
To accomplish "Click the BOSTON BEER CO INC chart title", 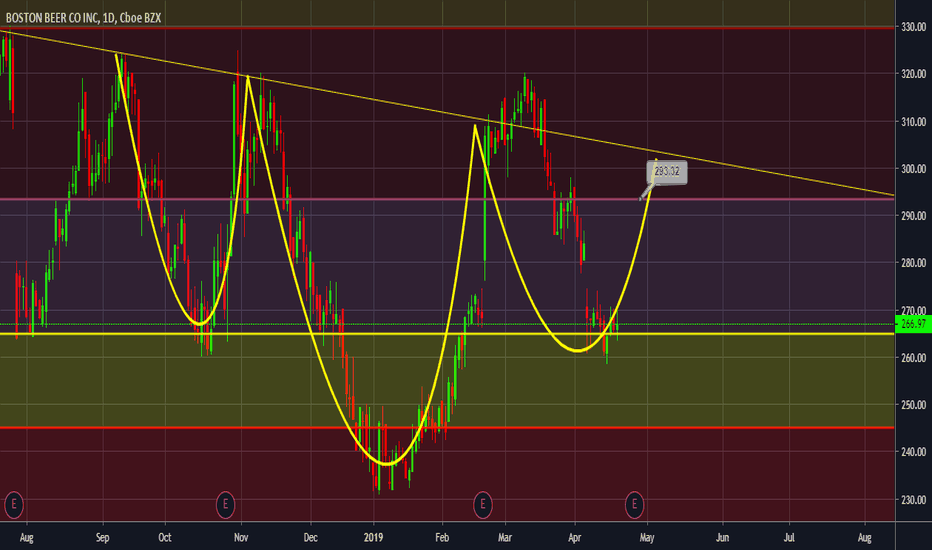I will (x=83, y=18).
